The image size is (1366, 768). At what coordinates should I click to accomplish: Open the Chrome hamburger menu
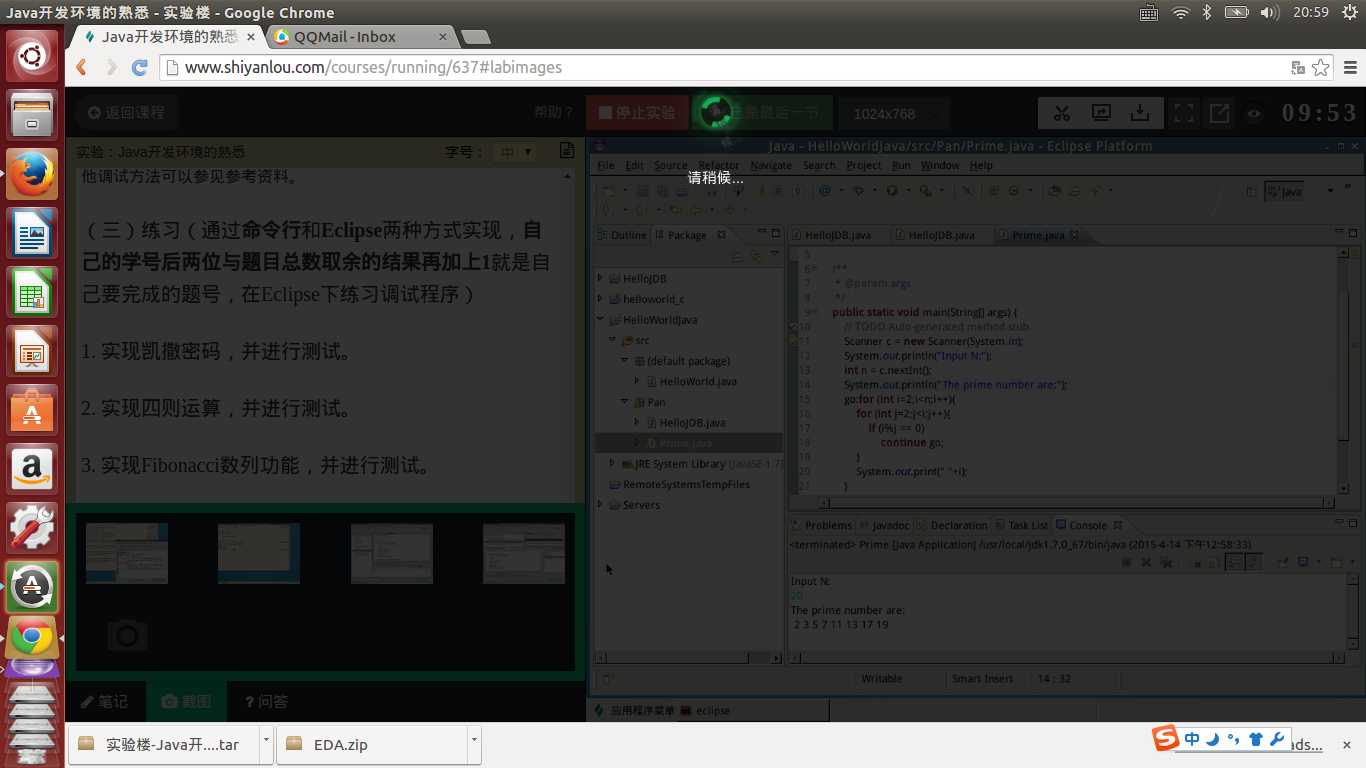[1350, 67]
